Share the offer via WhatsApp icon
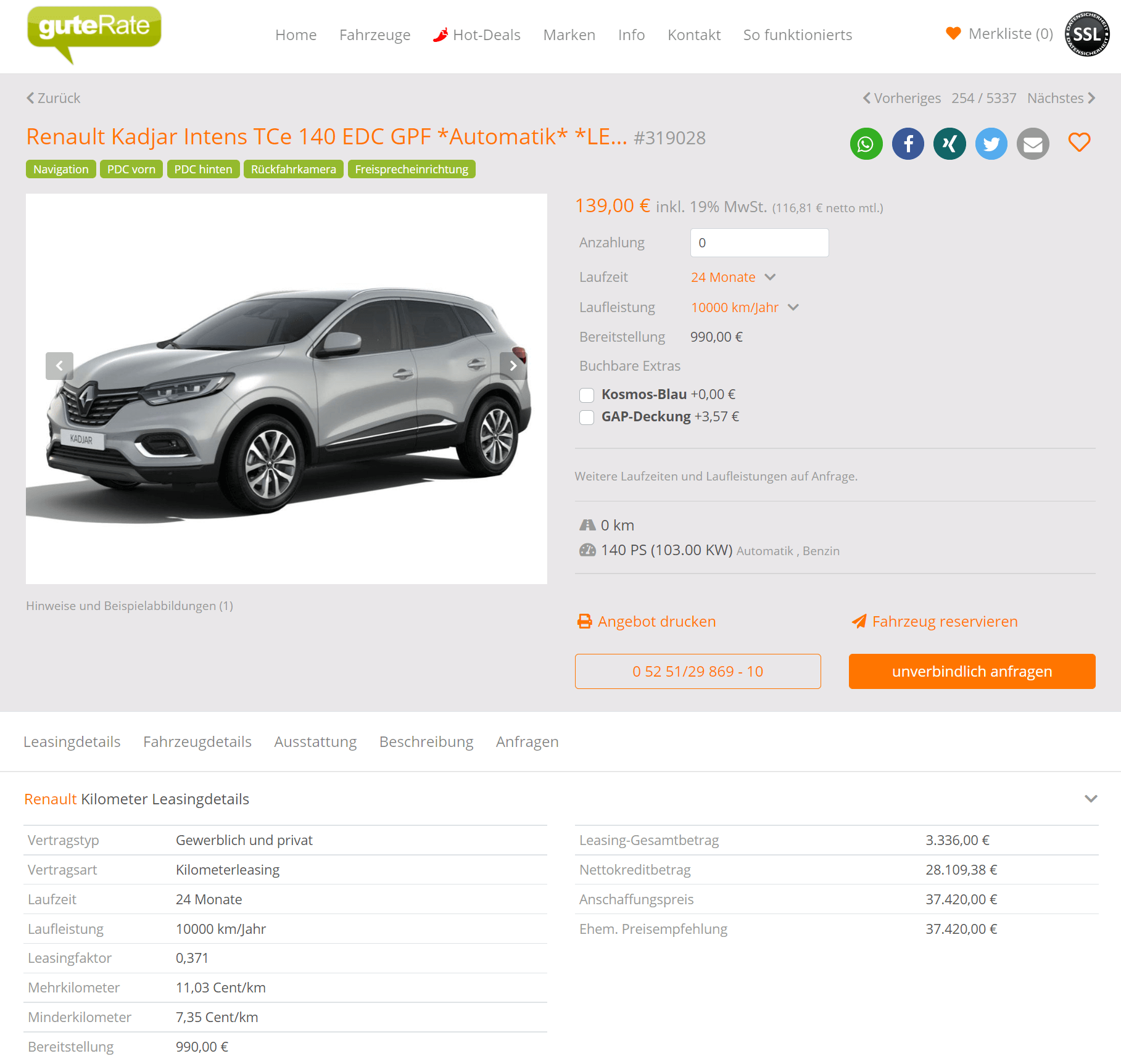The width and height of the screenshot is (1121, 1064). (866, 144)
